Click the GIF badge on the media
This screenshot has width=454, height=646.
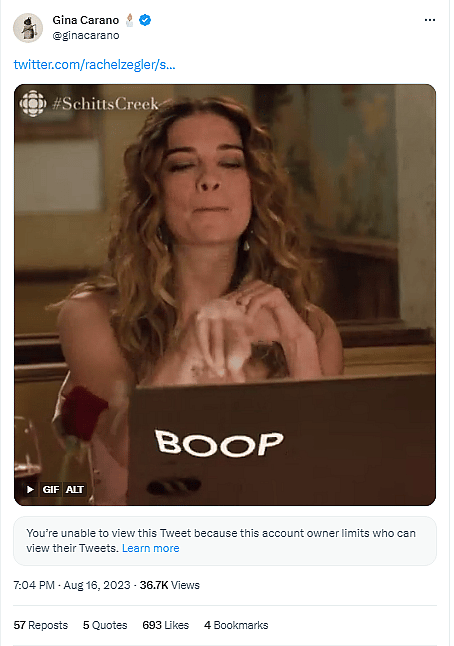pyautogui.click(x=51, y=489)
